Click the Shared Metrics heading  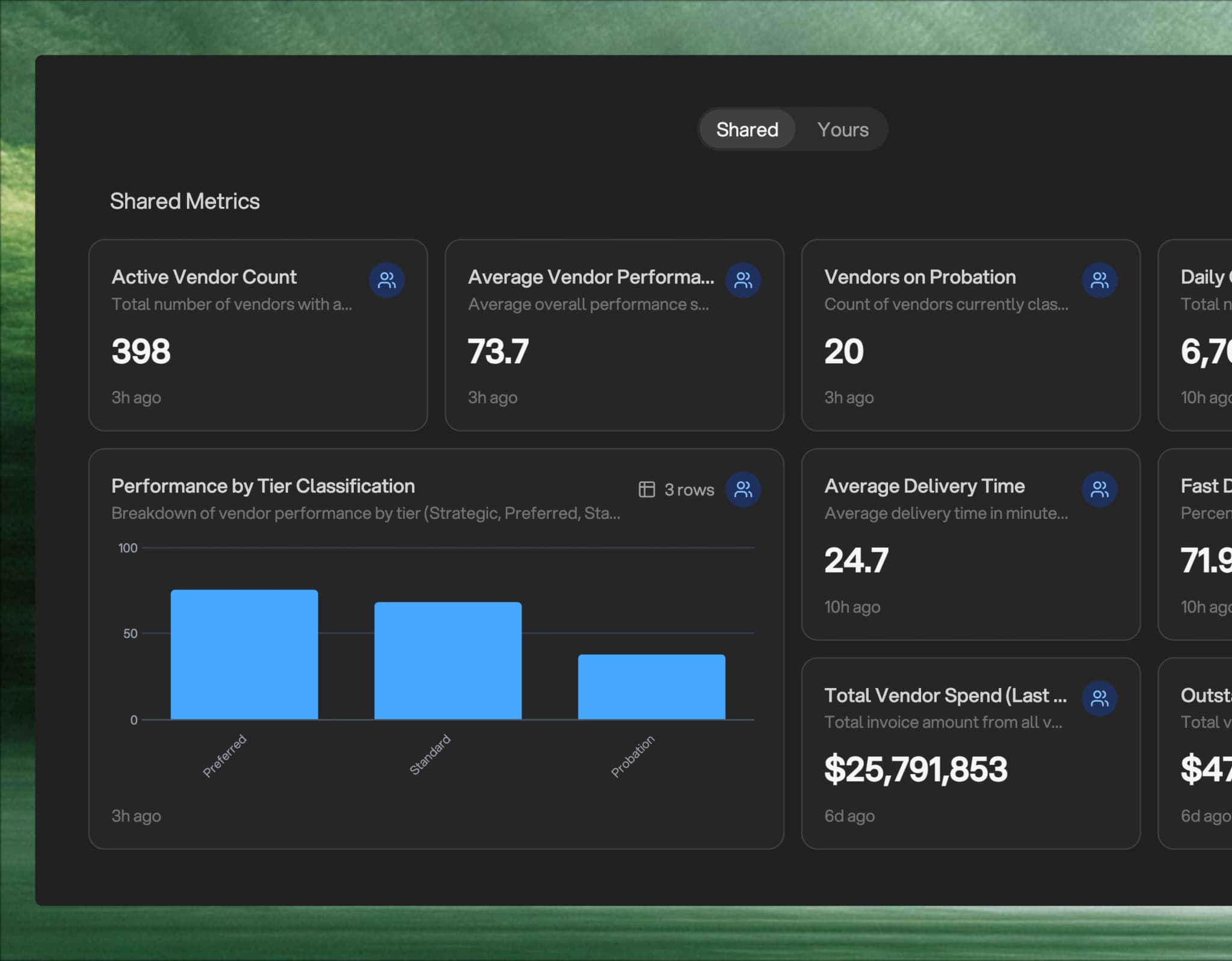point(185,201)
